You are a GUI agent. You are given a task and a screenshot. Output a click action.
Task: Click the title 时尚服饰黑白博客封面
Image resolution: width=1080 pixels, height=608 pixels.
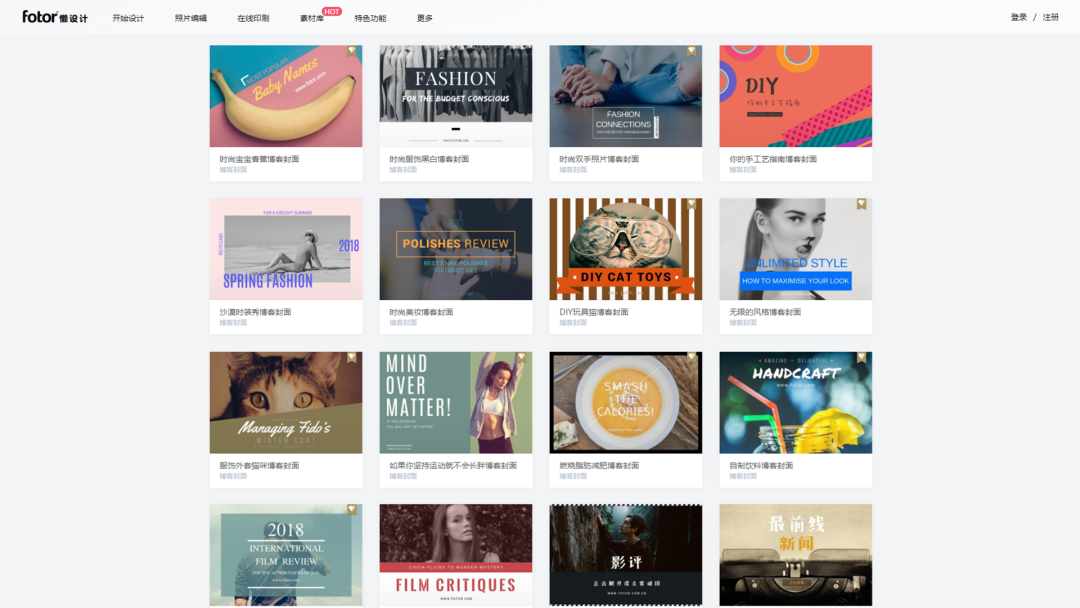(x=429, y=159)
